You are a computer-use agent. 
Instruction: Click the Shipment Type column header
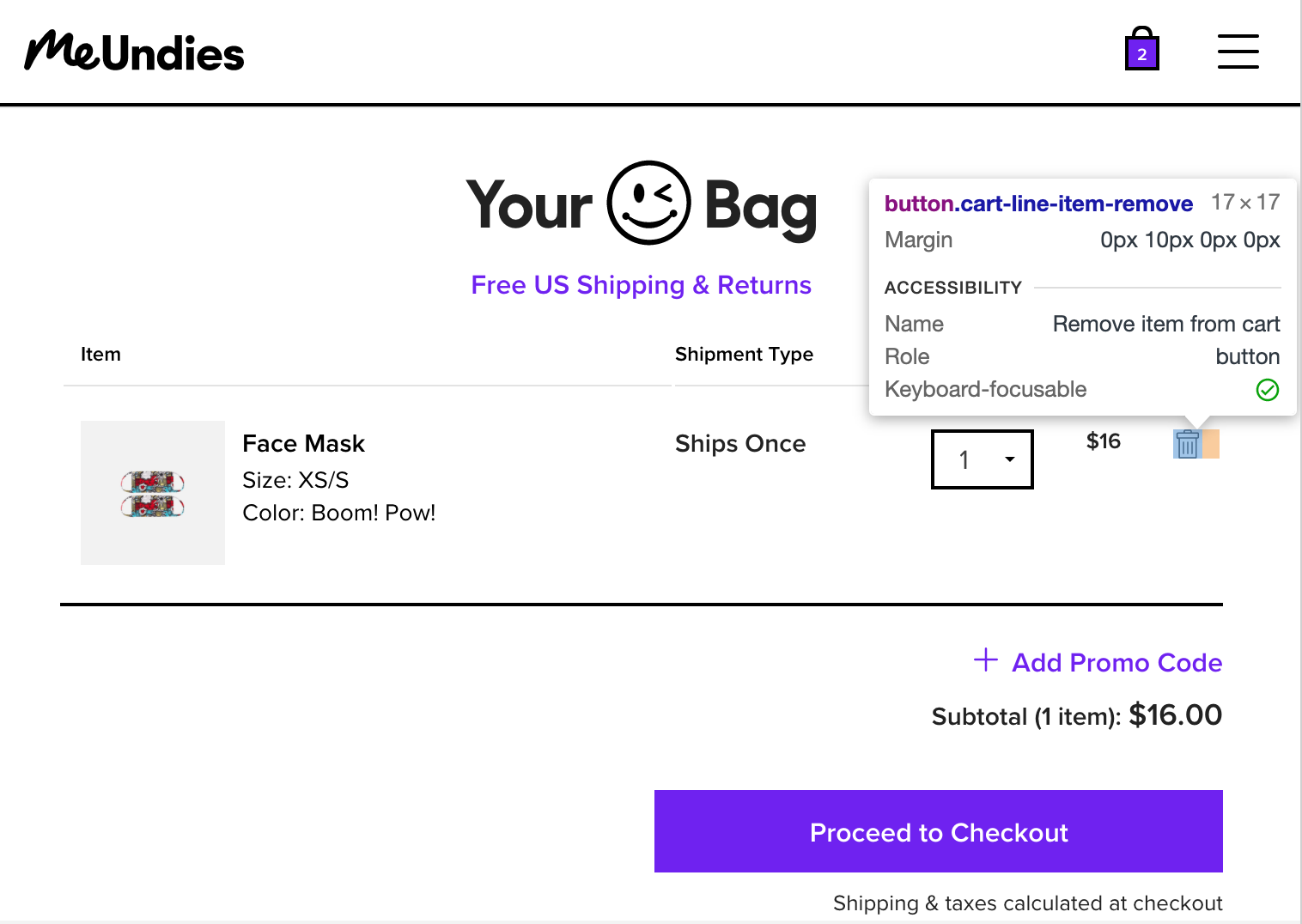click(744, 354)
